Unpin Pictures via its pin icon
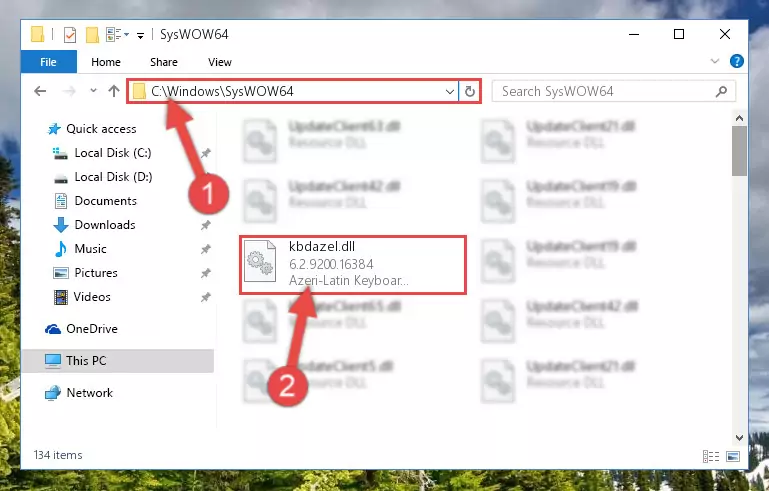 [205, 273]
